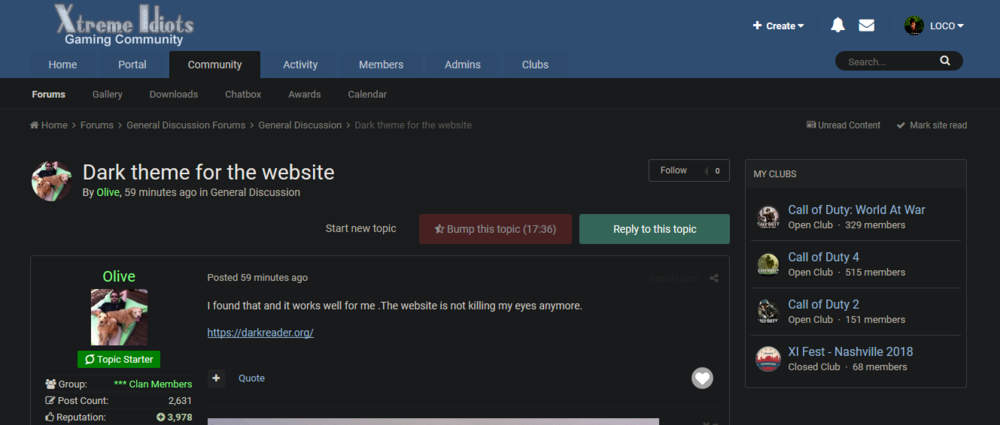The height and width of the screenshot is (425, 1000).
Task: Click Start new topic
Action: click(x=361, y=228)
